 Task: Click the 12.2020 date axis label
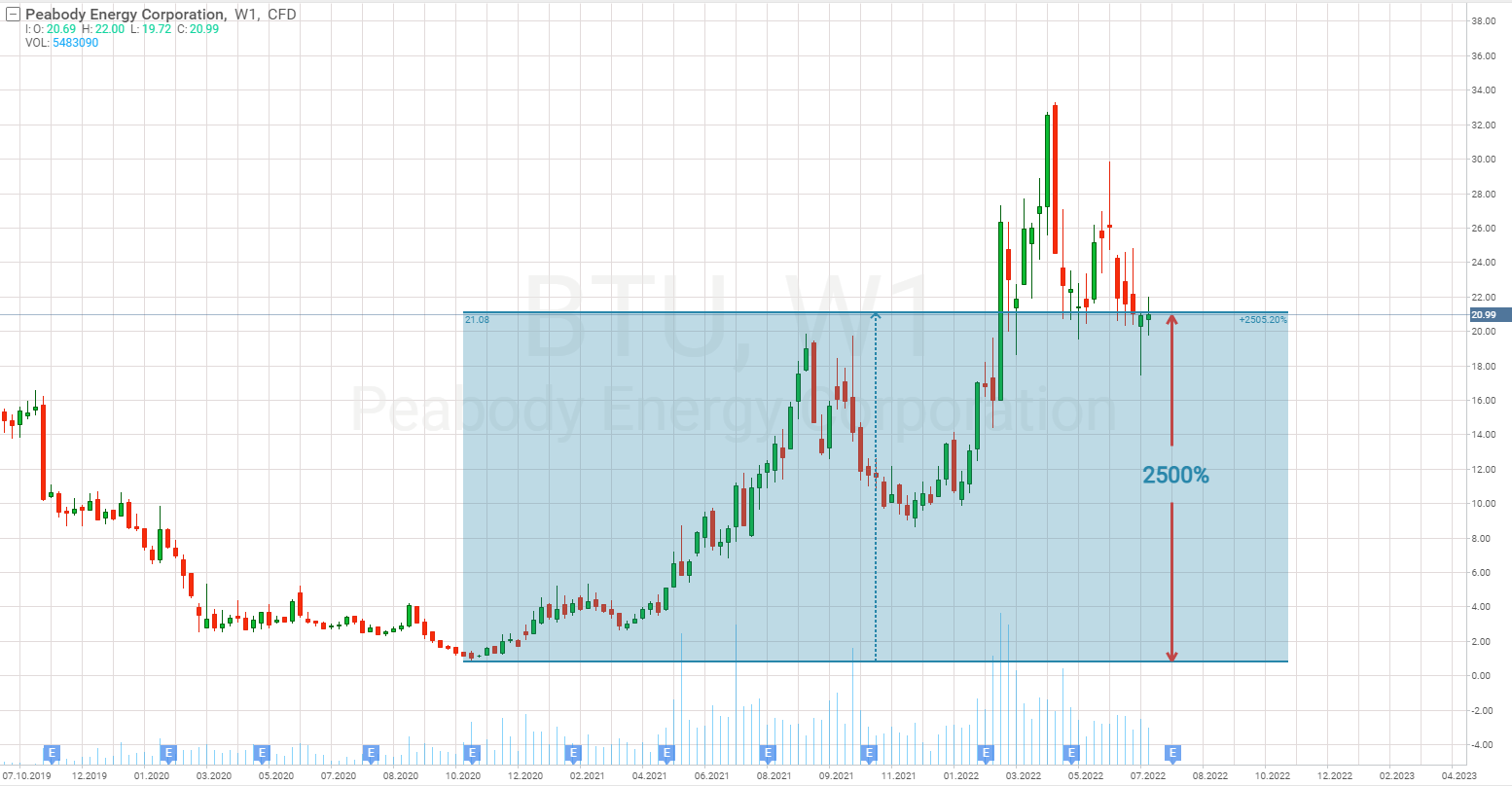pos(525,775)
